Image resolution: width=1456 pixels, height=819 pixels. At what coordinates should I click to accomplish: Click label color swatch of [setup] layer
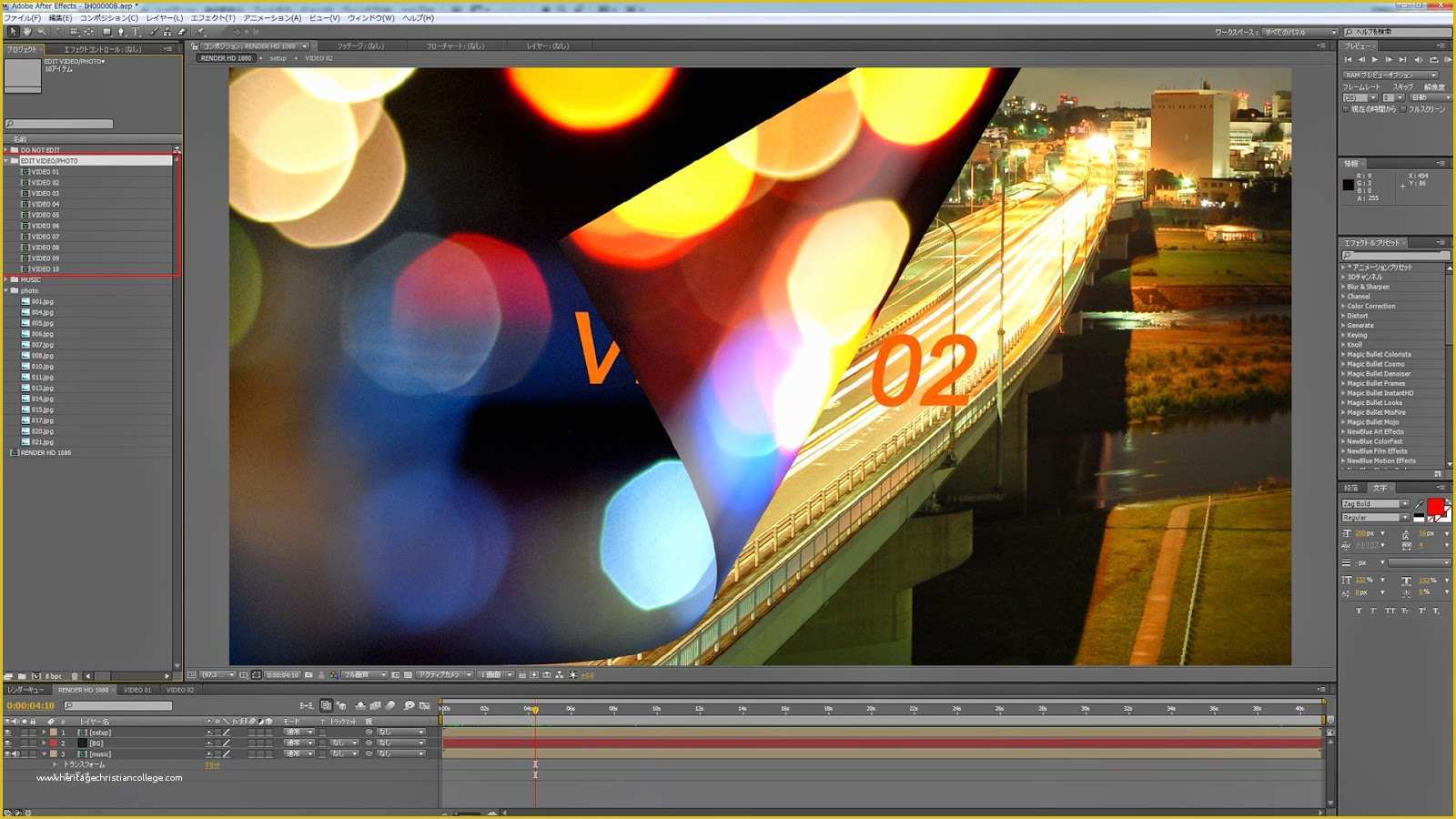[53, 732]
